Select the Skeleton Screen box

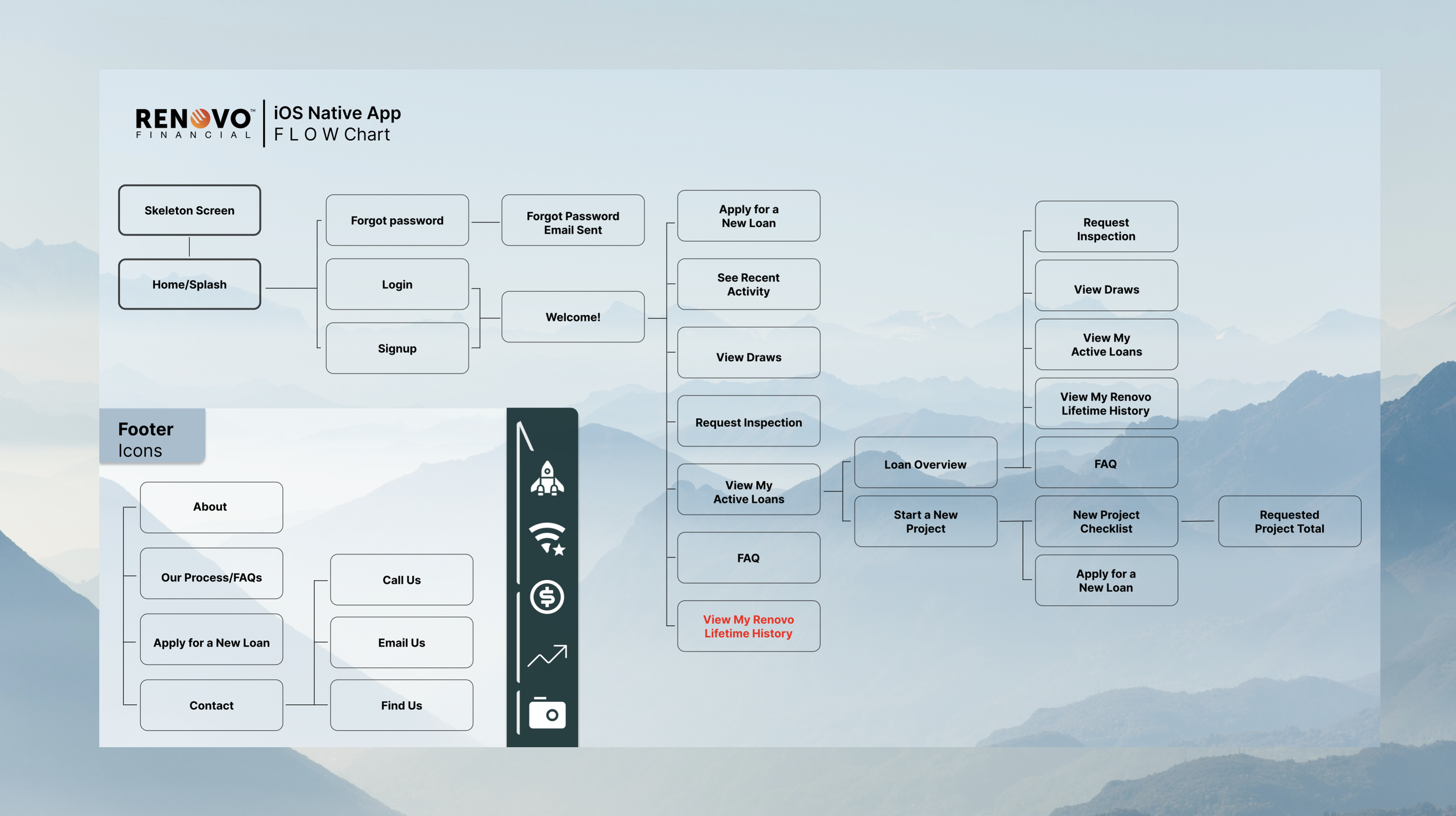(189, 210)
